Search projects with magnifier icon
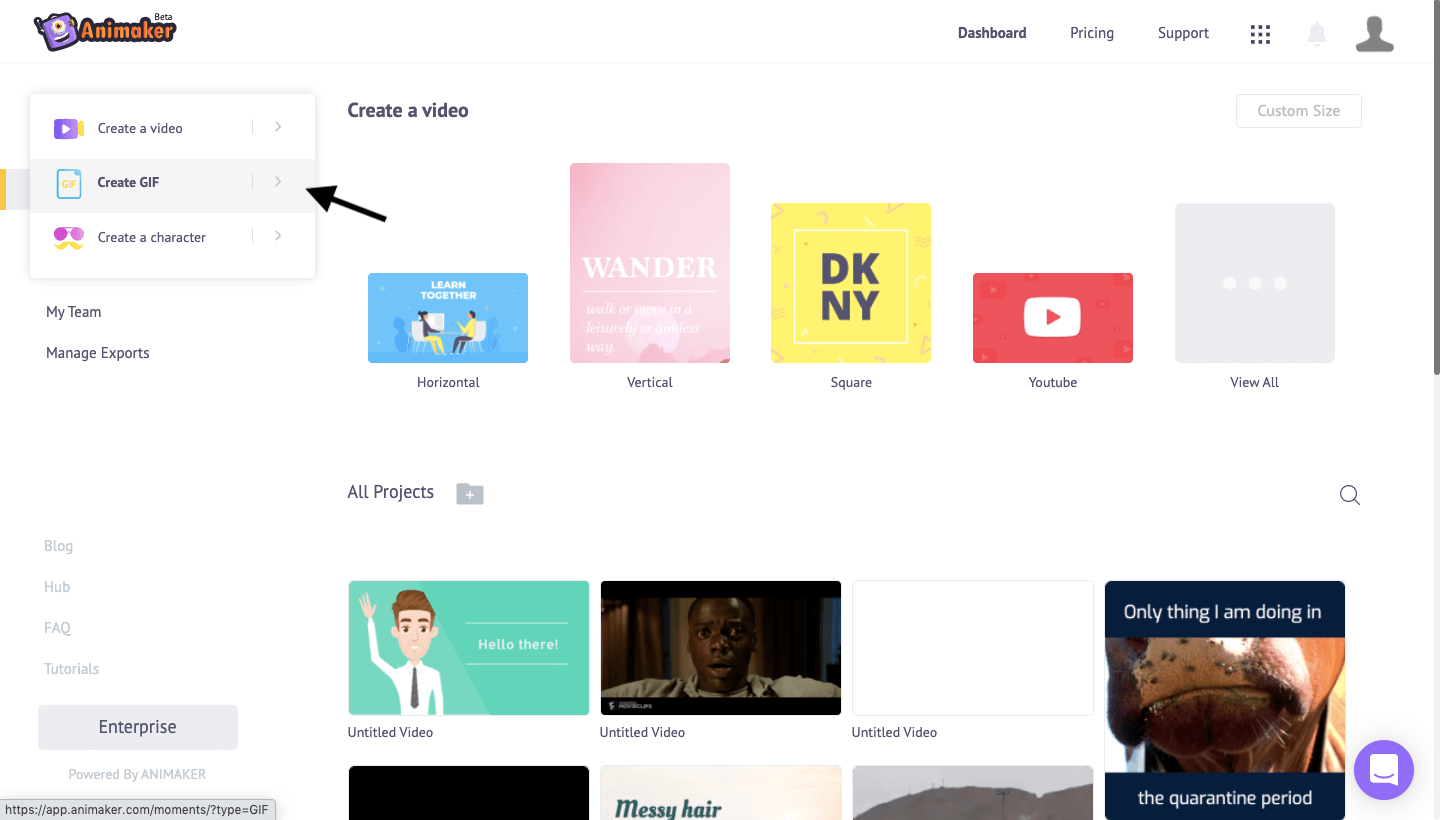The height and width of the screenshot is (820, 1440). click(x=1349, y=495)
